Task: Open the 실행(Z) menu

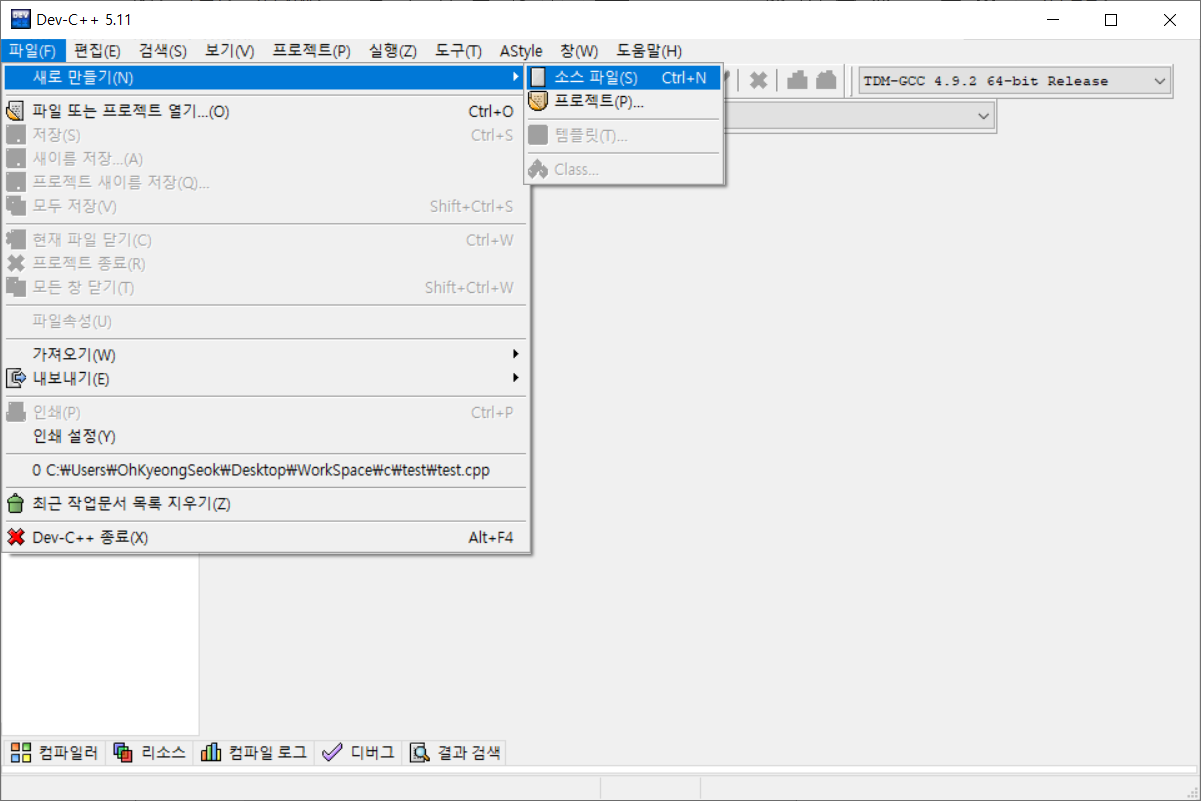Action: [x=393, y=51]
